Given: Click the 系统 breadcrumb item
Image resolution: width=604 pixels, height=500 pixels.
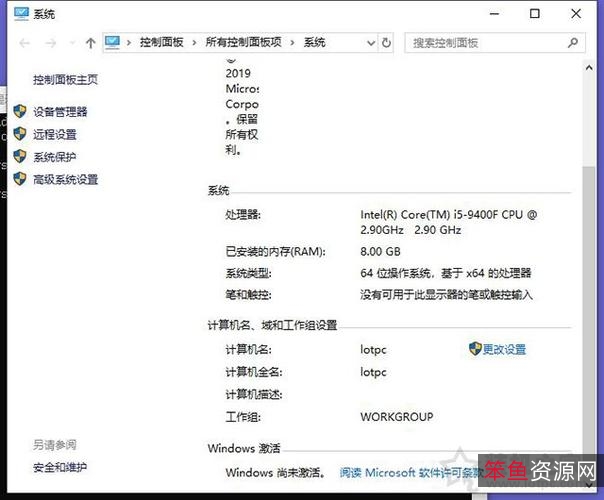Looking at the screenshot, I should 314,42.
